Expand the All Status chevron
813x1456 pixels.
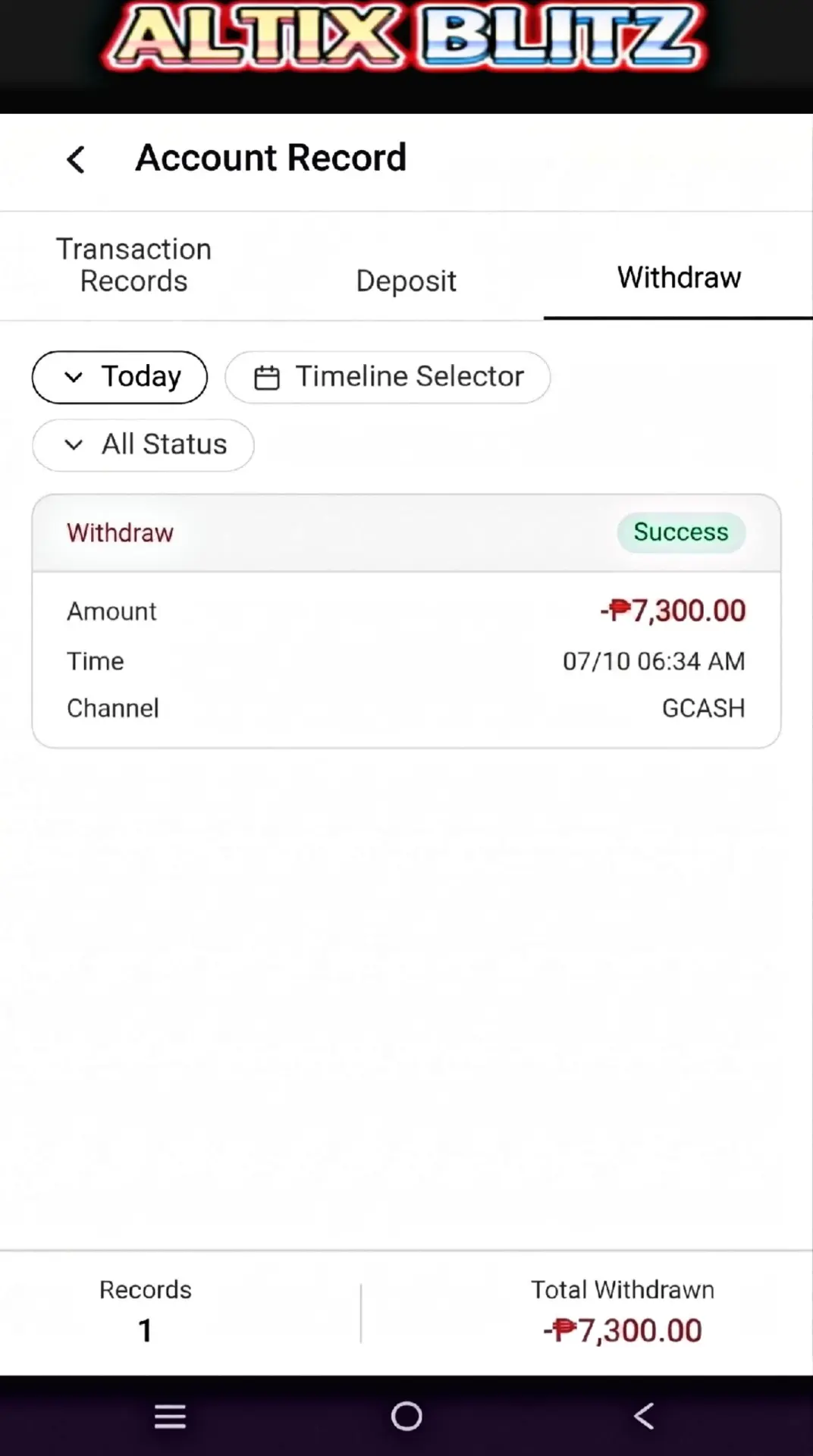pos(74,444)
